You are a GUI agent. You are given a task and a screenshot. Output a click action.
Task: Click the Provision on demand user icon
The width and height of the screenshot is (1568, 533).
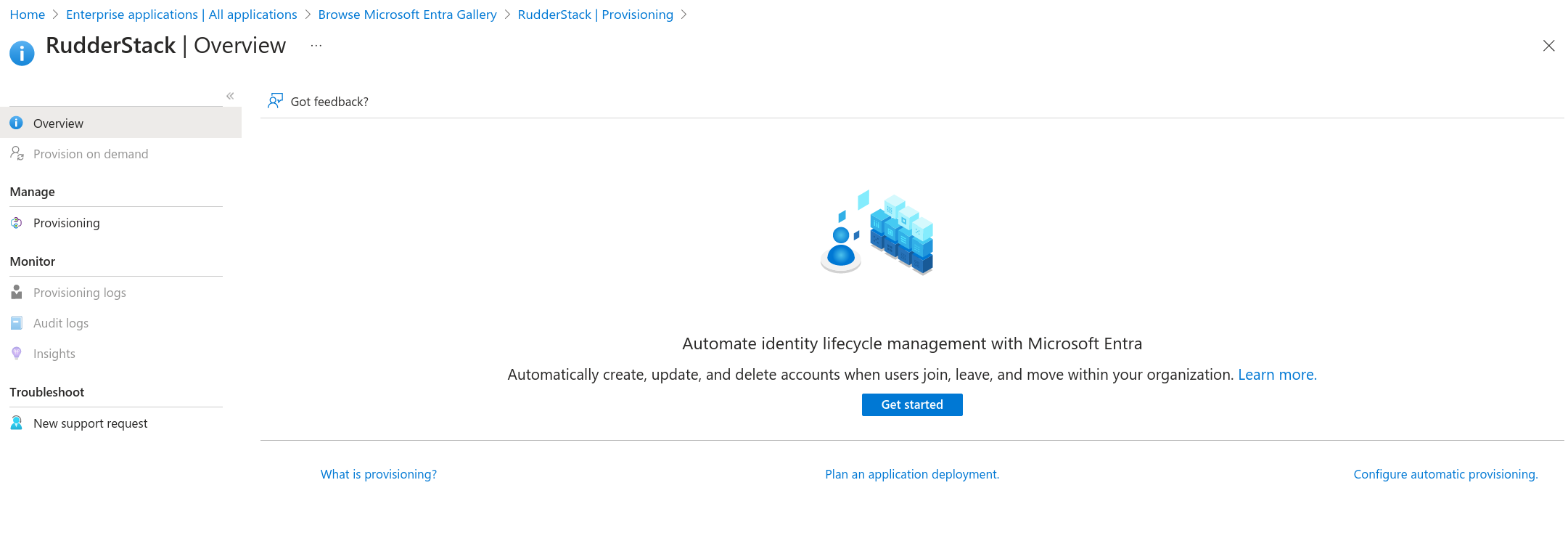tap(17, 153)
